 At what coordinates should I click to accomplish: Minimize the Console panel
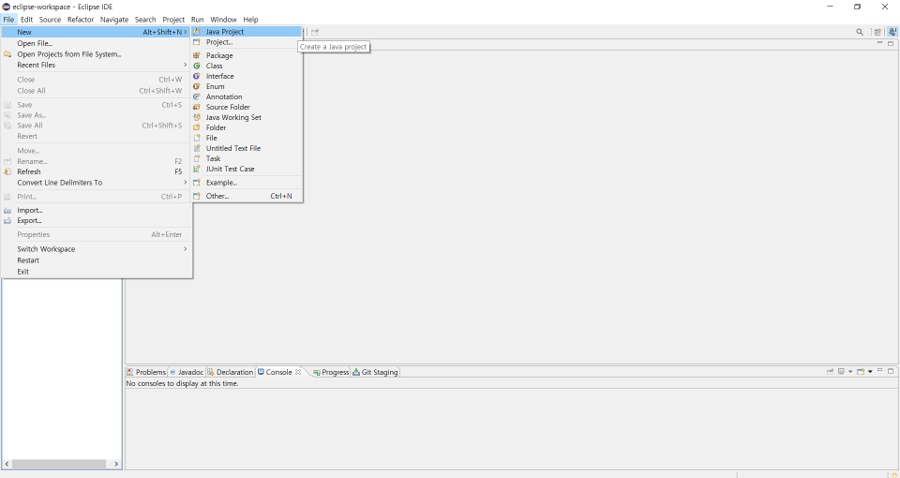[879, 371]
